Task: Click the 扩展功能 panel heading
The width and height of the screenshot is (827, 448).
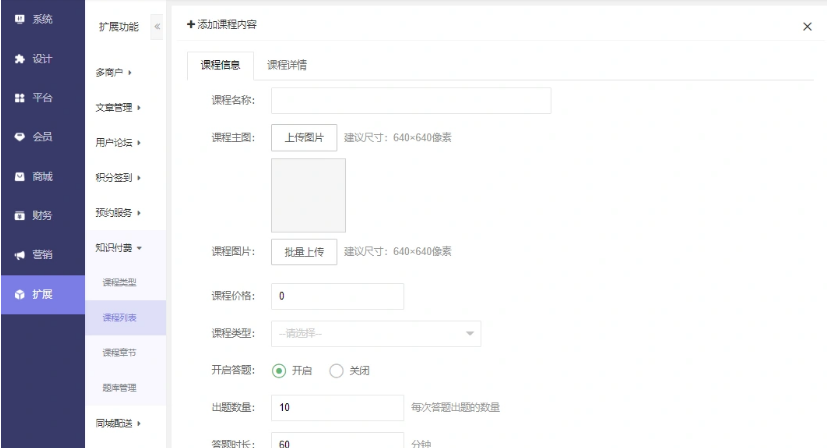Action: [x=119, y=26]
